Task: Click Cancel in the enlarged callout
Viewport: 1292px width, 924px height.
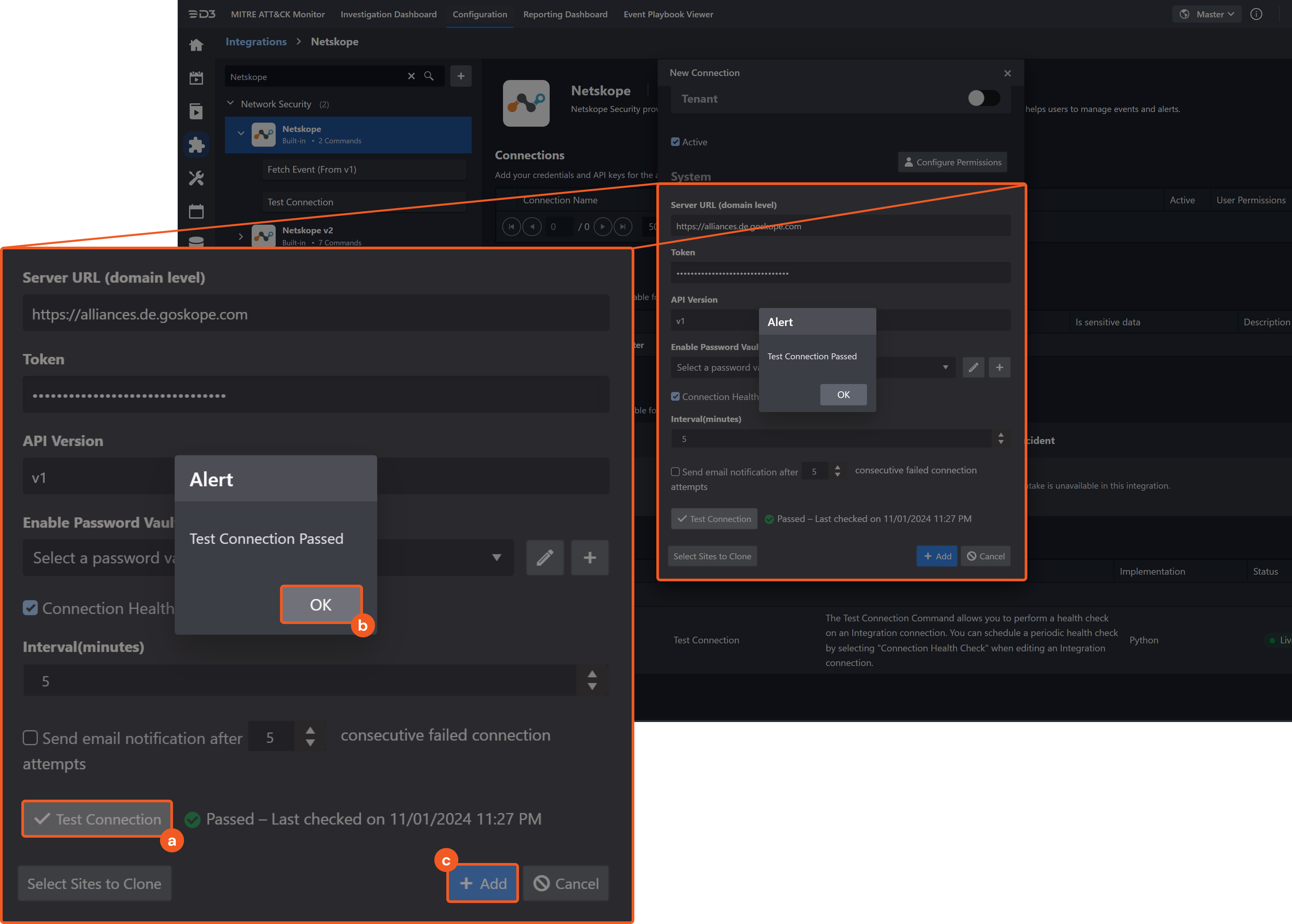Action: 566,883
